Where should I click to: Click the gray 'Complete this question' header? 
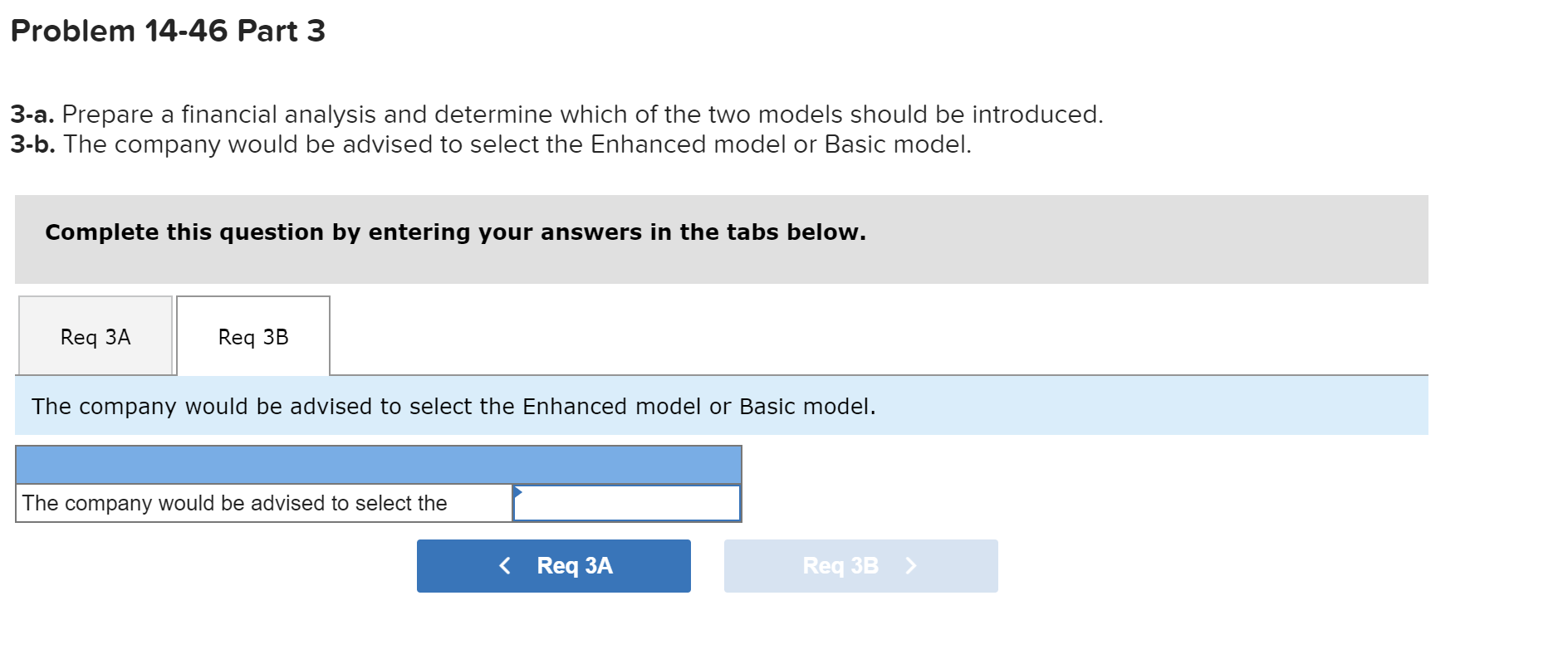pyautogui.click(x=456, y=232)
